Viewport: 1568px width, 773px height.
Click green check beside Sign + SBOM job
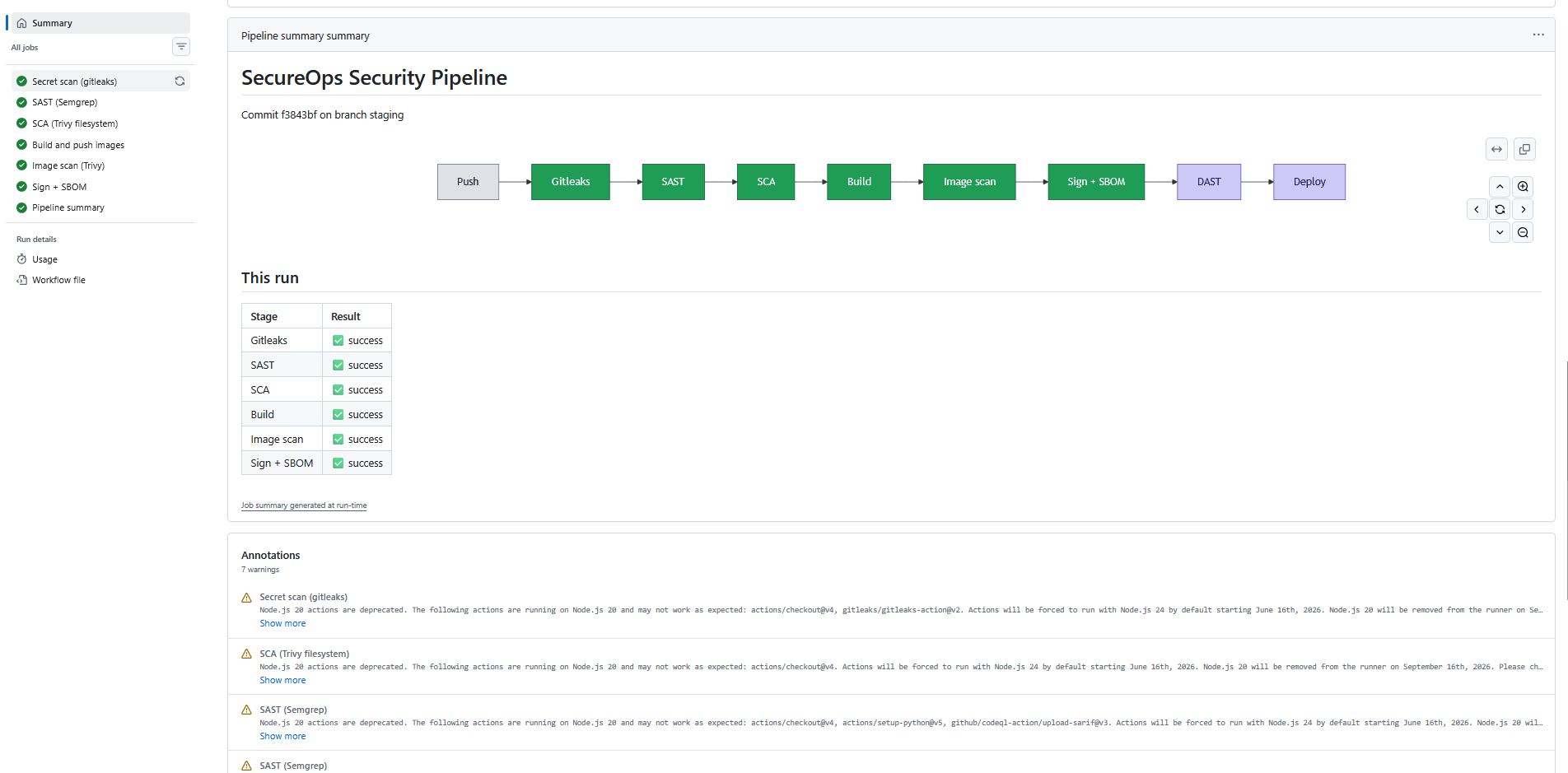coord(22,187)
